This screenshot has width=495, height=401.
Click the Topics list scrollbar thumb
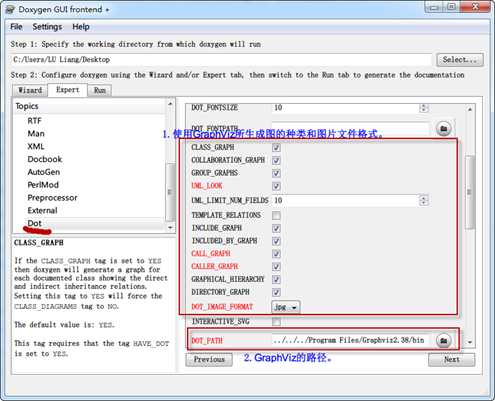point(170,192)
